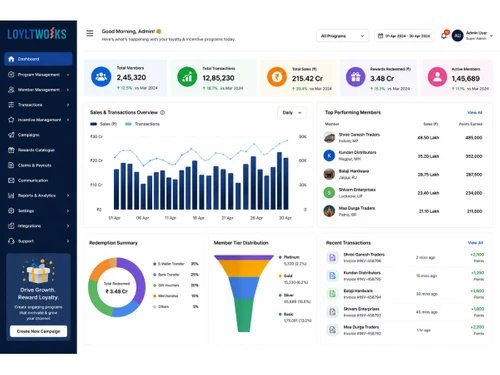Click the Platinum tier legend dot
The image size is (500, 375).
pos(280,257)
